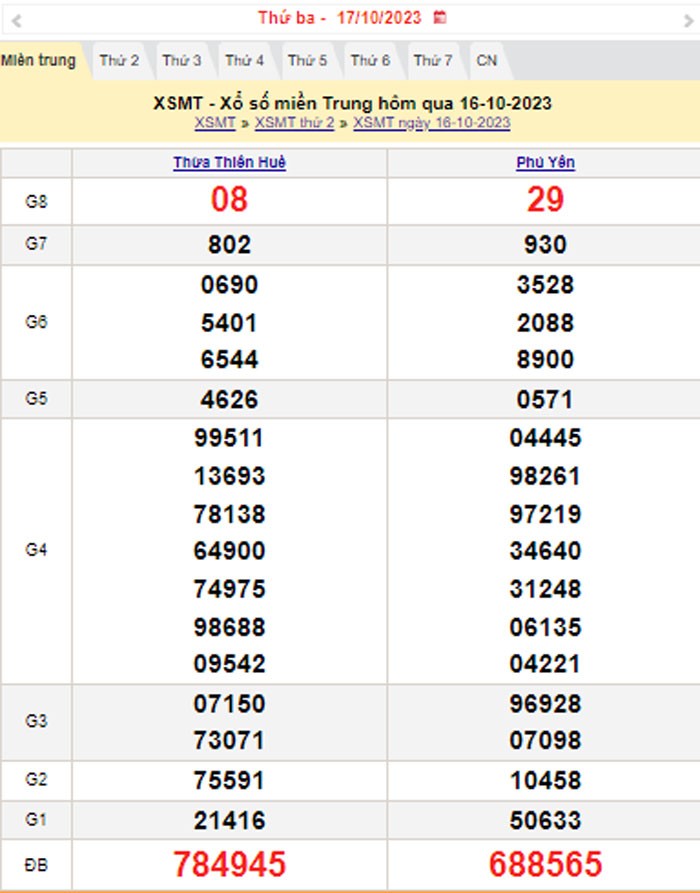Switch to the Thứ 3 tab
This screenshot has height=893, width=700.
[x=182, y=61]
